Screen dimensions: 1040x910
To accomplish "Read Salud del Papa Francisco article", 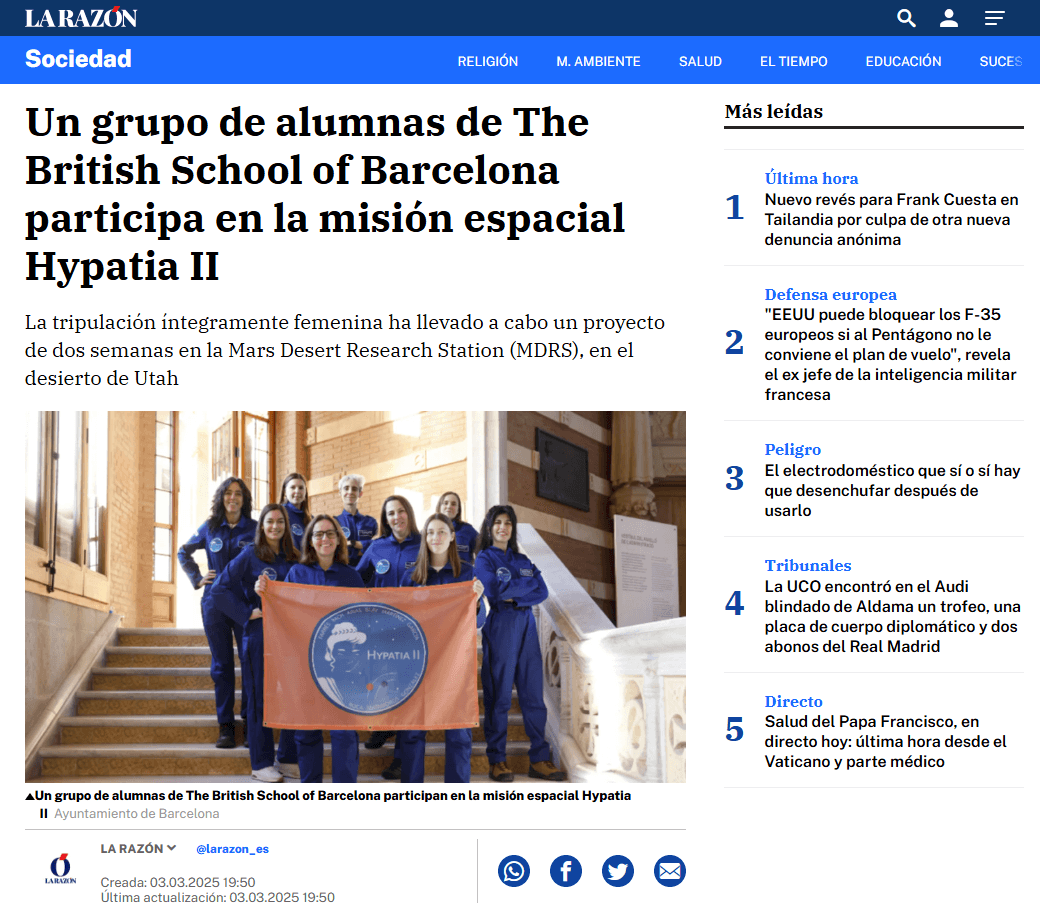I will tap(885, 742).
